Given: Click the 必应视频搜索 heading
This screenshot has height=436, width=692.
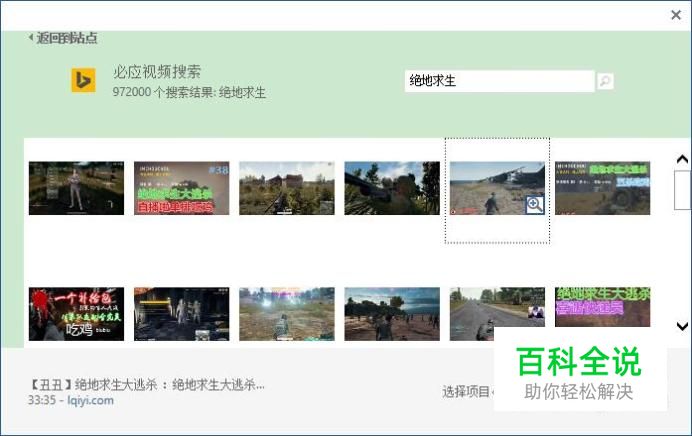Looking at the screenshot, I should pos(157,71).
